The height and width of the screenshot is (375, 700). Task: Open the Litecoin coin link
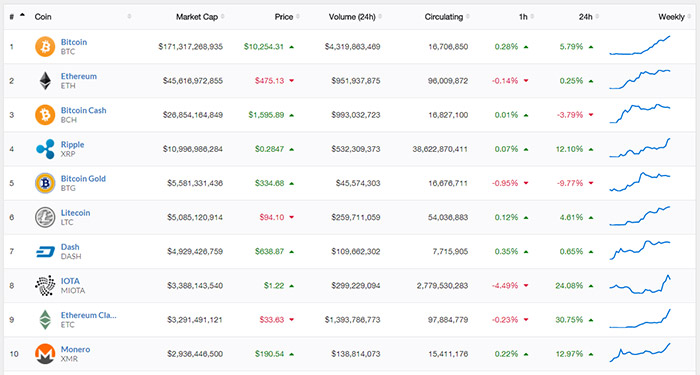coord(75,213)
